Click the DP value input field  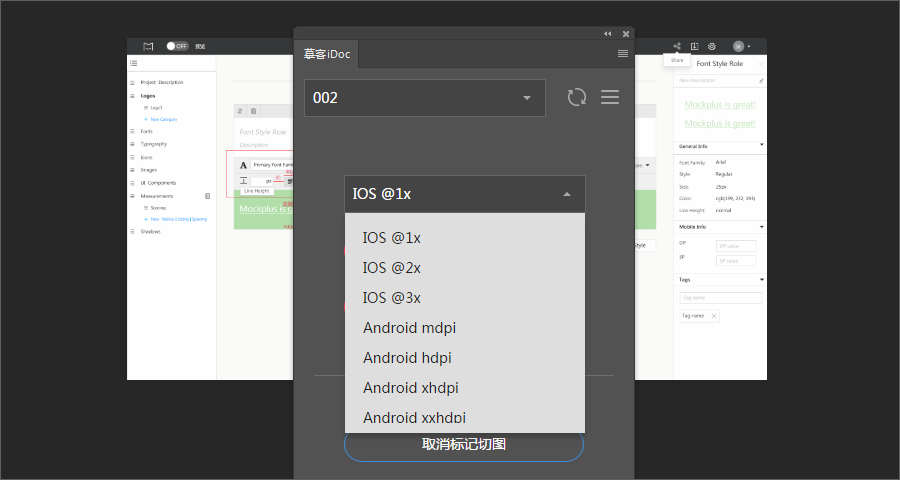pyautogui.click(x=736, y=246)
